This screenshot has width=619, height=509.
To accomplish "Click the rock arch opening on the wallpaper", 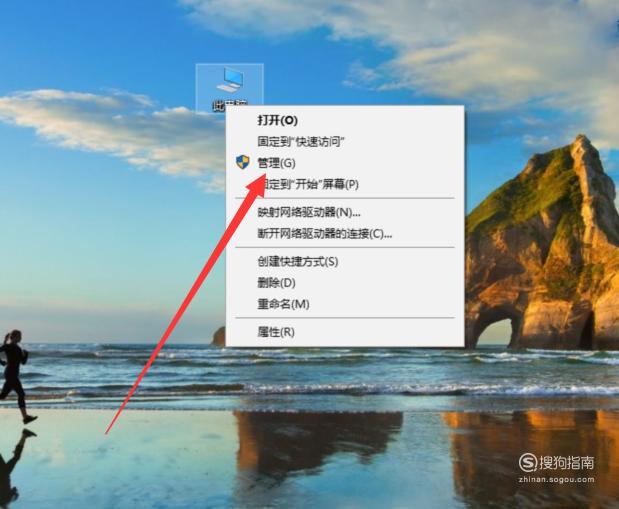I will [495, 334].
